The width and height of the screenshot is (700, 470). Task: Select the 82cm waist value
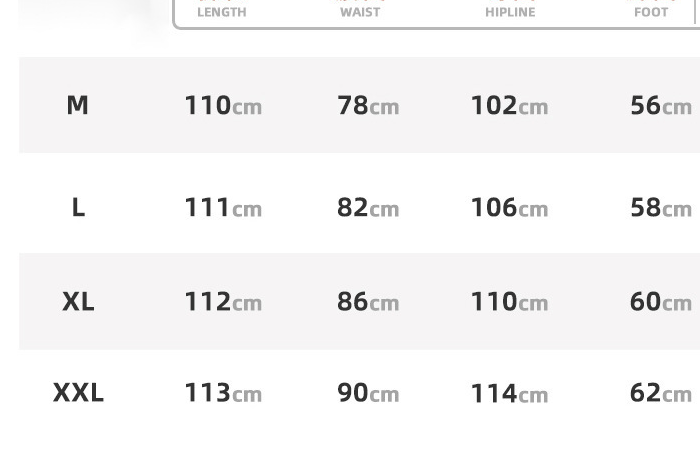coord(368,207)
